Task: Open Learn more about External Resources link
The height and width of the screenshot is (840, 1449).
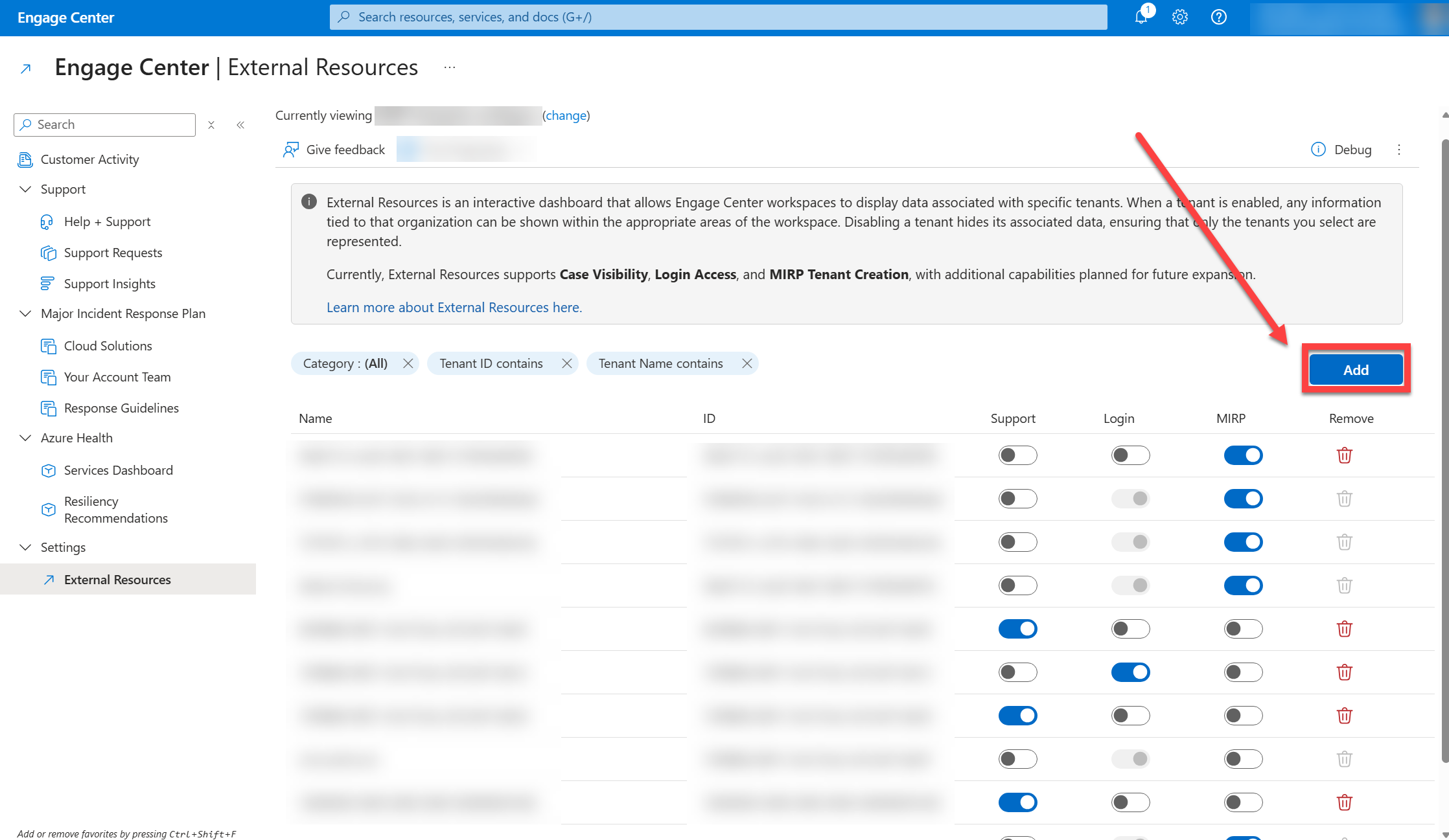Action: (454, 307)
